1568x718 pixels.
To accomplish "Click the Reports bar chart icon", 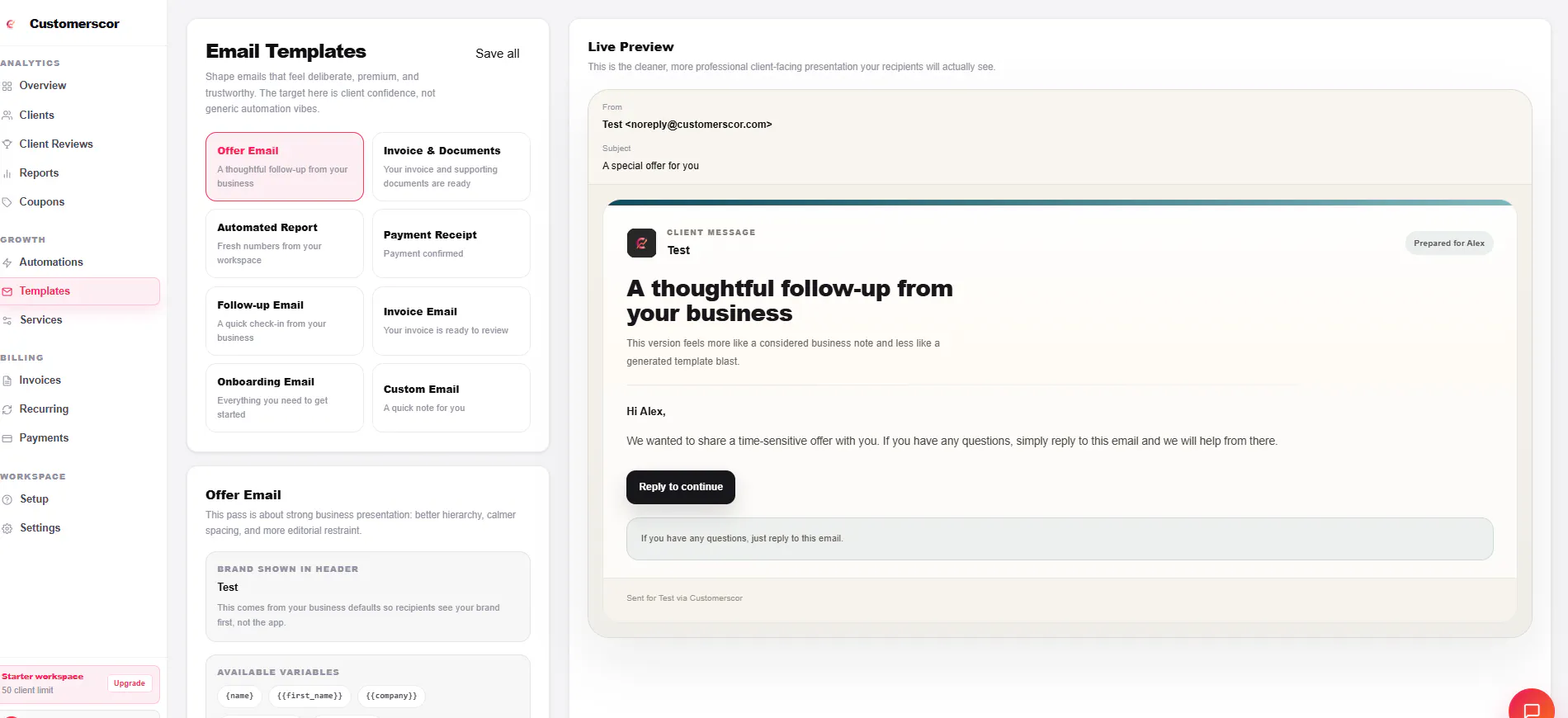I will click(7, 173).
